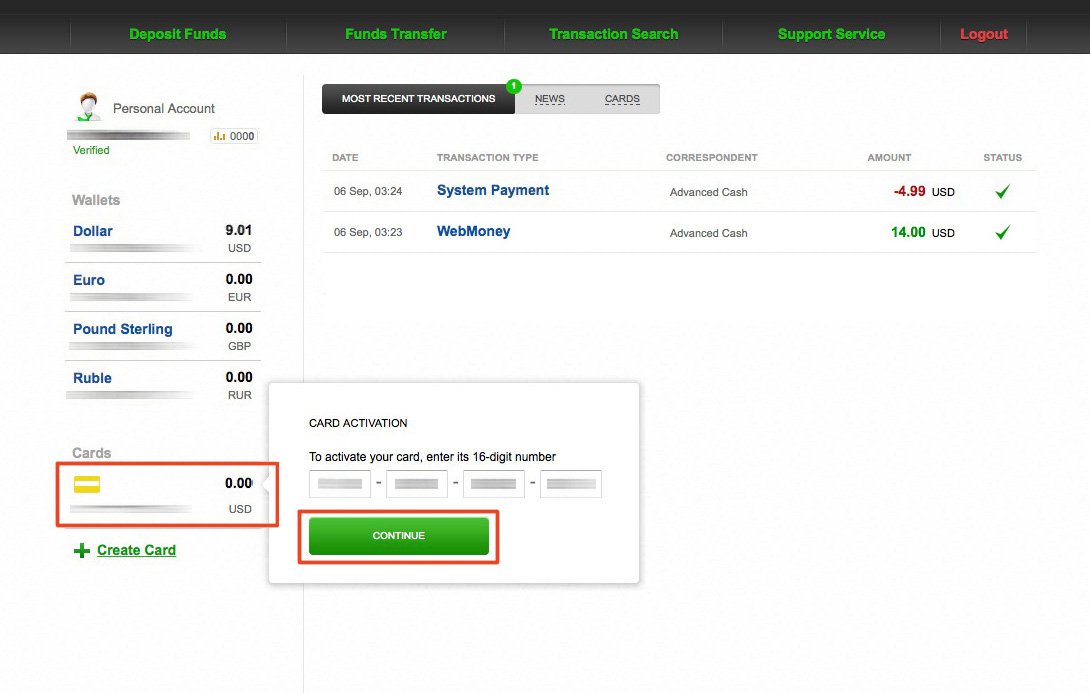Click the bar chart icon next to 0000
The image size is (1090, 693).
point(220,136)
